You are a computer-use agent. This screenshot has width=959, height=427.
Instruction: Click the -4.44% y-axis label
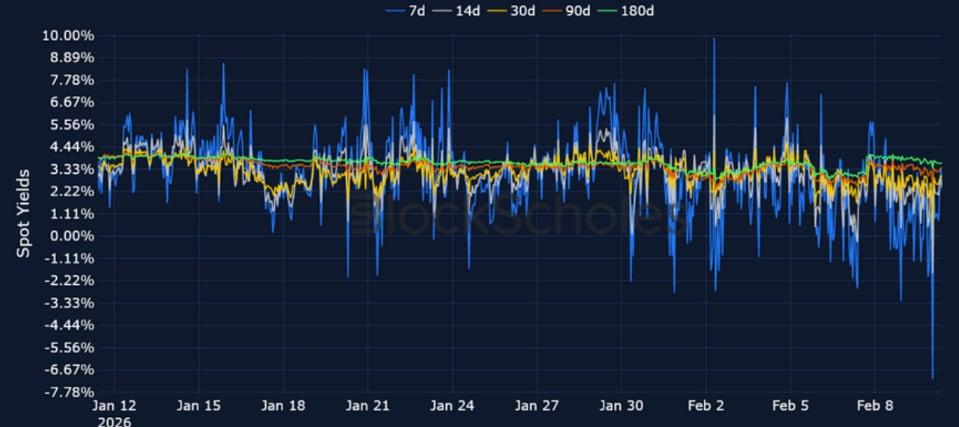(x=69, y=325)
